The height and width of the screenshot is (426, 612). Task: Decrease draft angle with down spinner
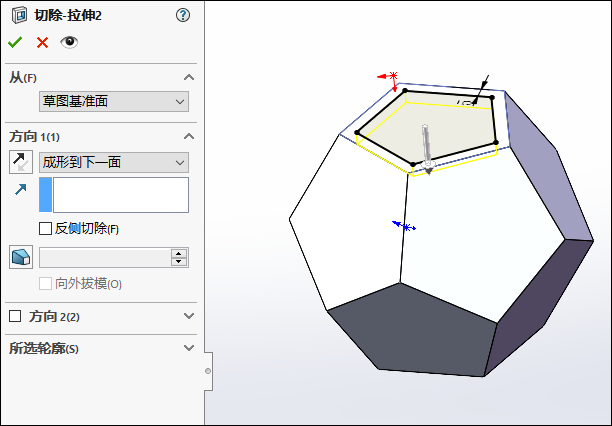click(179, 262)
